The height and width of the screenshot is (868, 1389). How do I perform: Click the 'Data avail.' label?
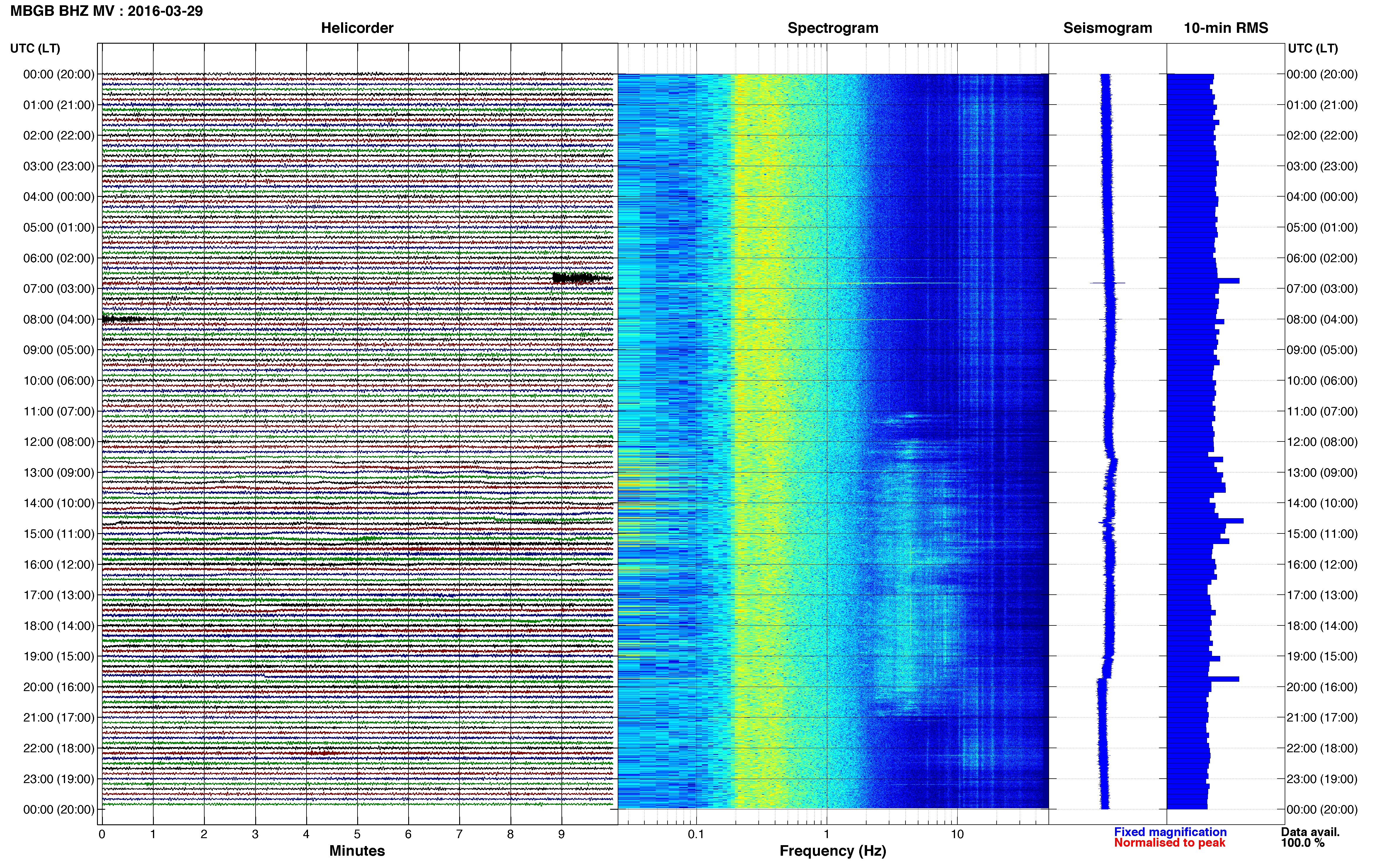[x=1310, y=832]
